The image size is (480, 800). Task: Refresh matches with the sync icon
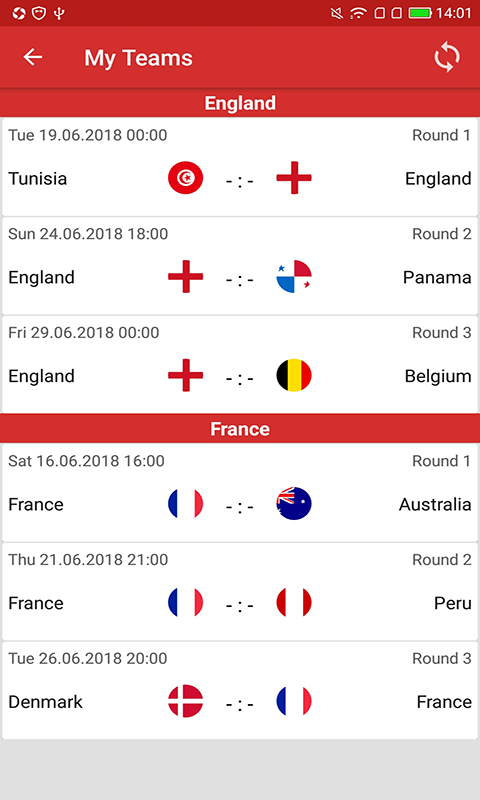(x=447, y=57)
